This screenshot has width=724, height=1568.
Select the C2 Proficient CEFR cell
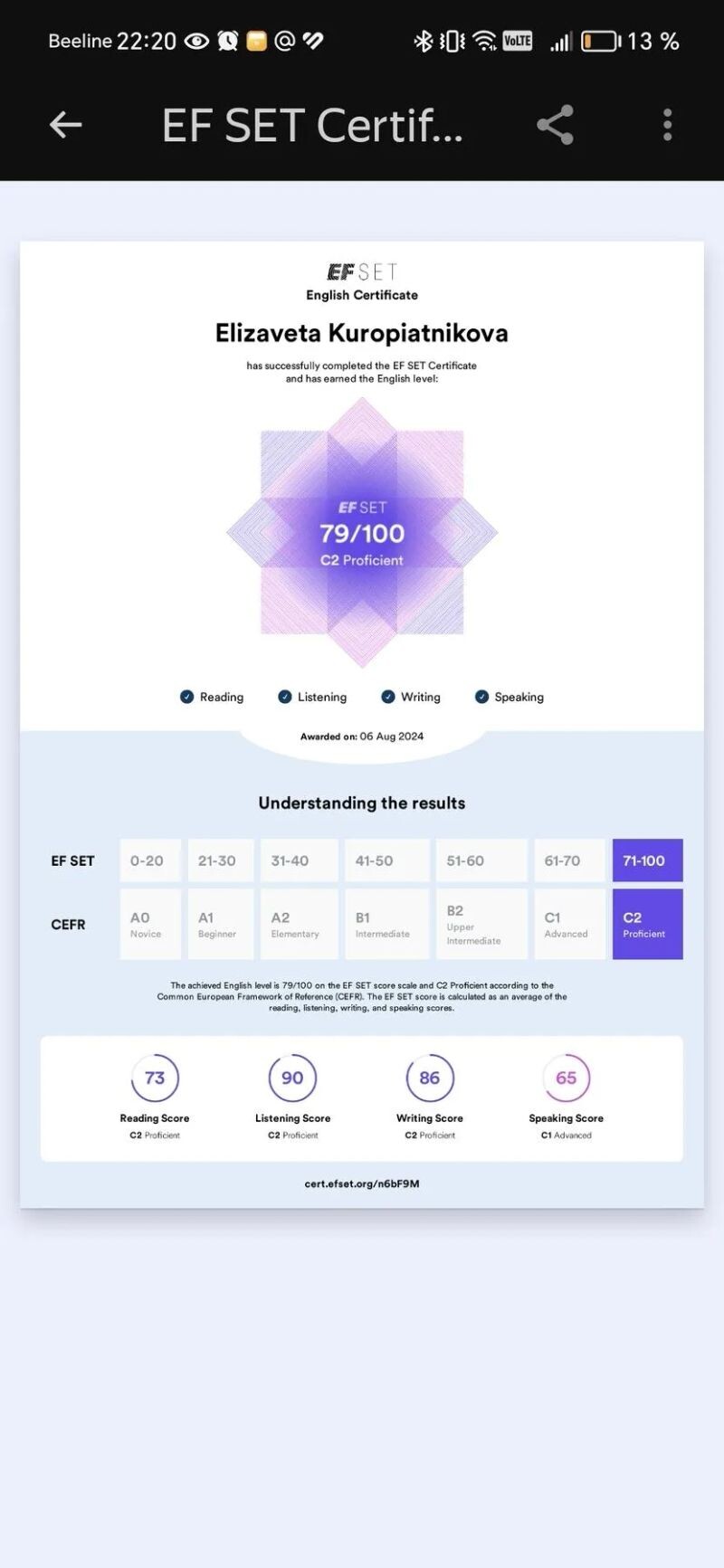(x=647, y=924)
